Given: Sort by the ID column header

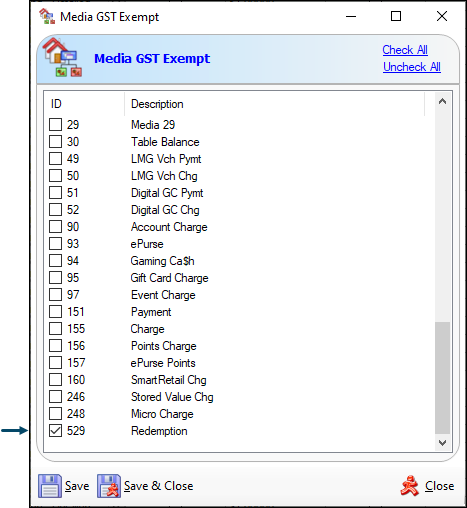Looking at the screenshot, I should coord(84,104).
